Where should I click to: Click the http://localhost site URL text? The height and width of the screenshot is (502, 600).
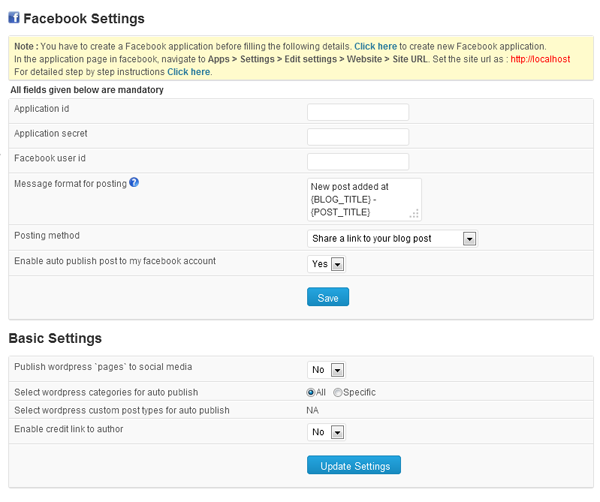[539, 59]
